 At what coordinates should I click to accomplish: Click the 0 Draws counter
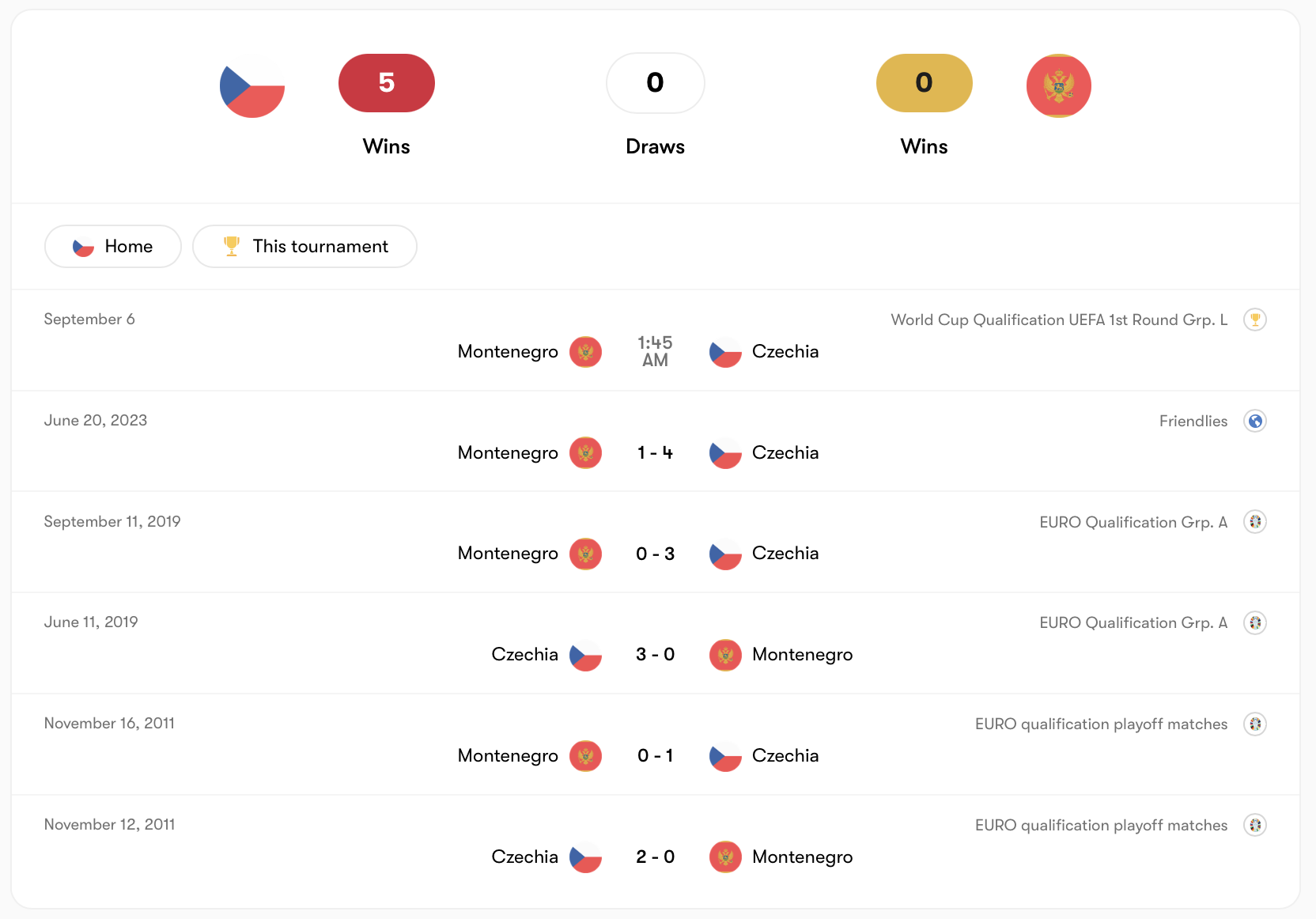(655, 83)
